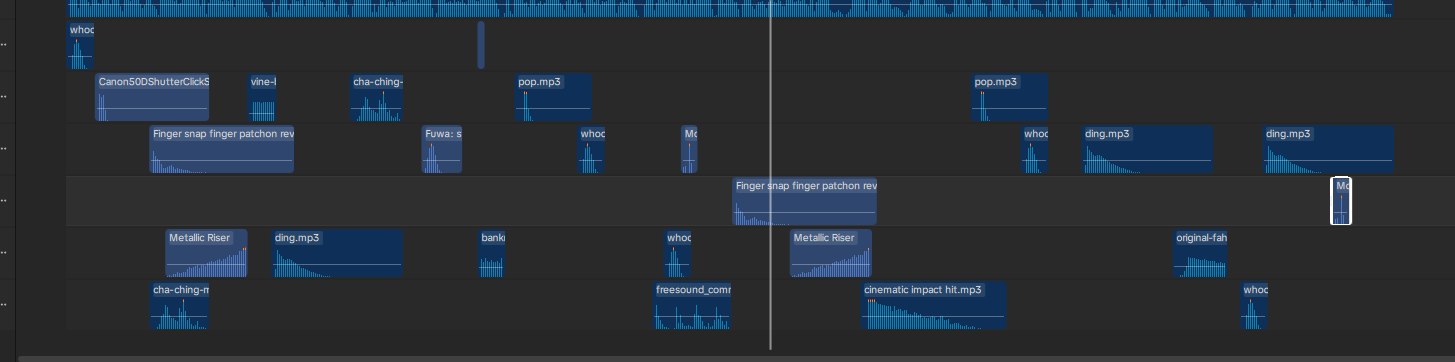This screenshot has height=362, width=1455.
Task: Select the original-fah audio clip
Action: point(1200,253)
